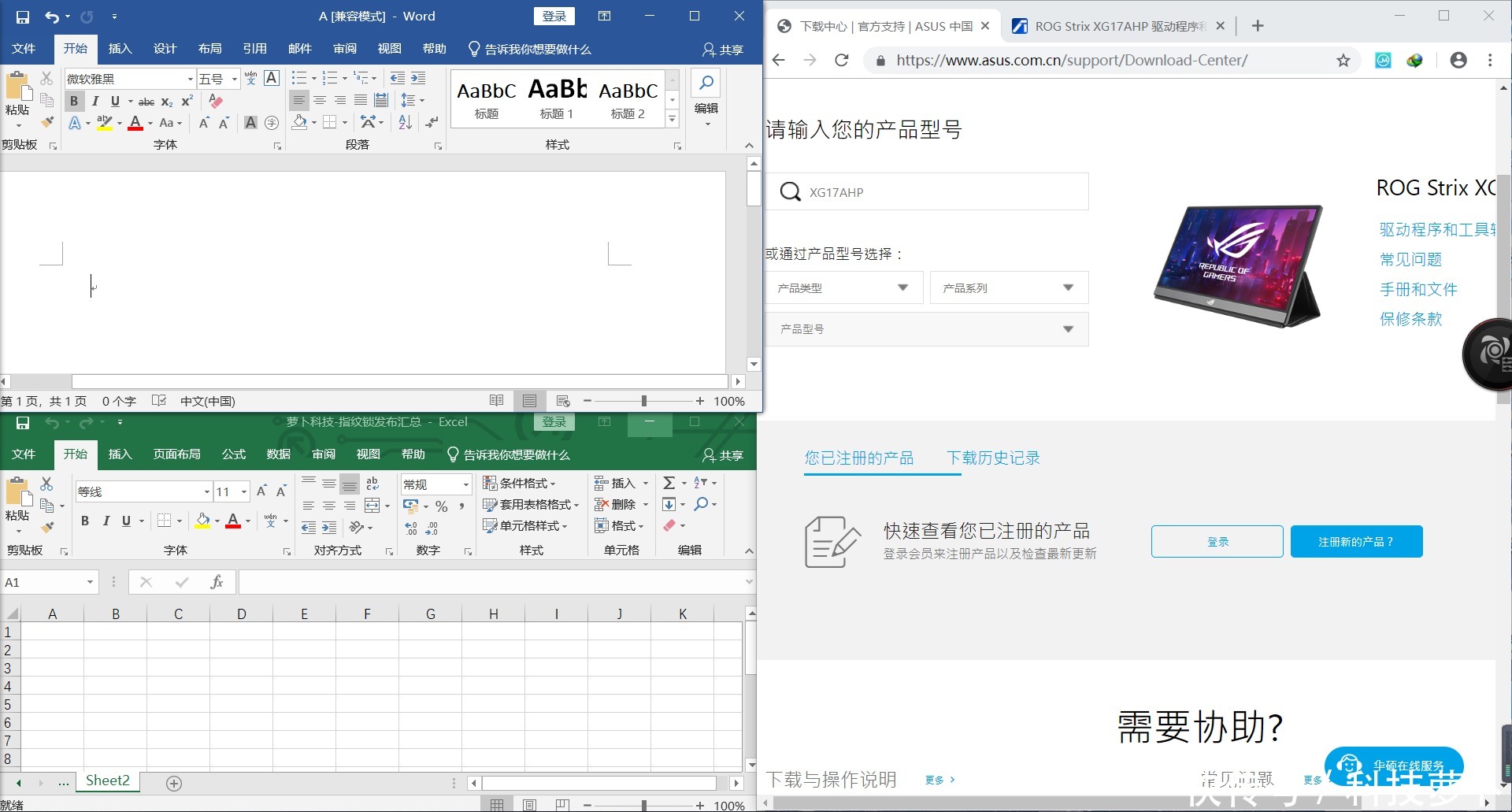This screenshot has height=812, width=1512.
Task: Toggle Italic in the Excel ribbon
Action: 106,521
